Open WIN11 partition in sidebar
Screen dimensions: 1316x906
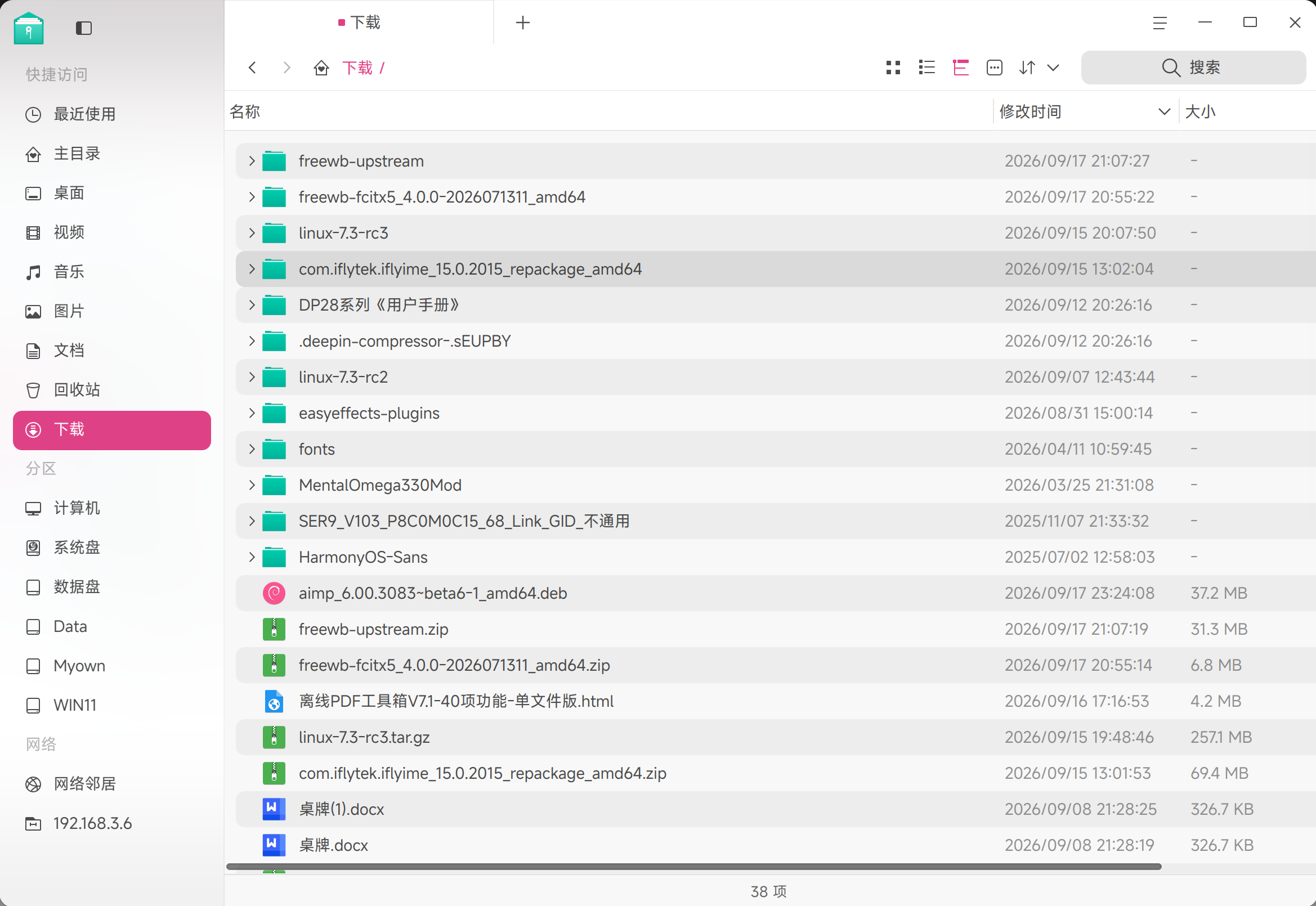(112, 705)
